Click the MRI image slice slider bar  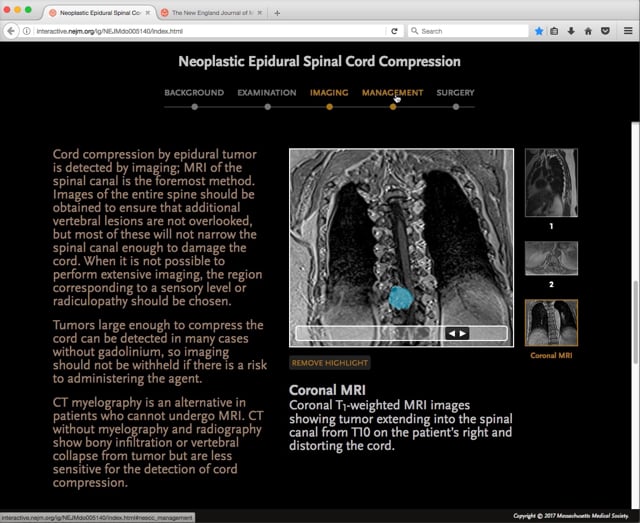tap(401, 333)
